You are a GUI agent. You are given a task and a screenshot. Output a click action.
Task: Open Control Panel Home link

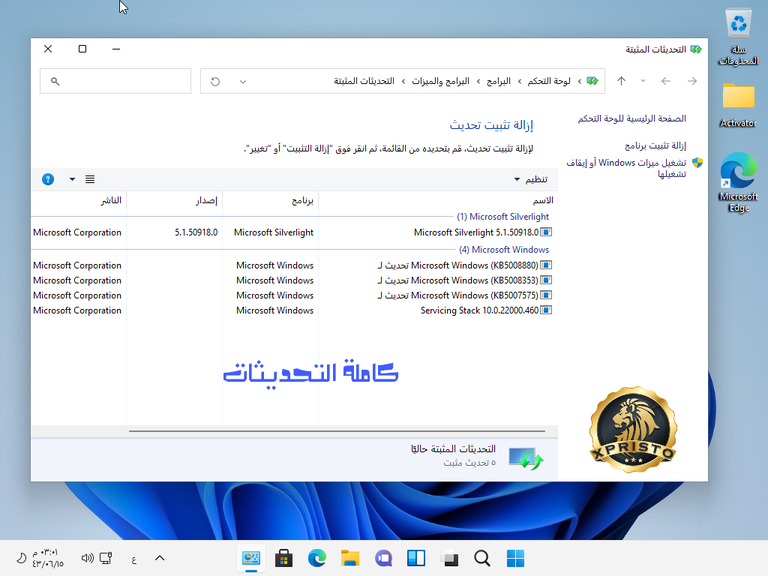tap(632, 119)
